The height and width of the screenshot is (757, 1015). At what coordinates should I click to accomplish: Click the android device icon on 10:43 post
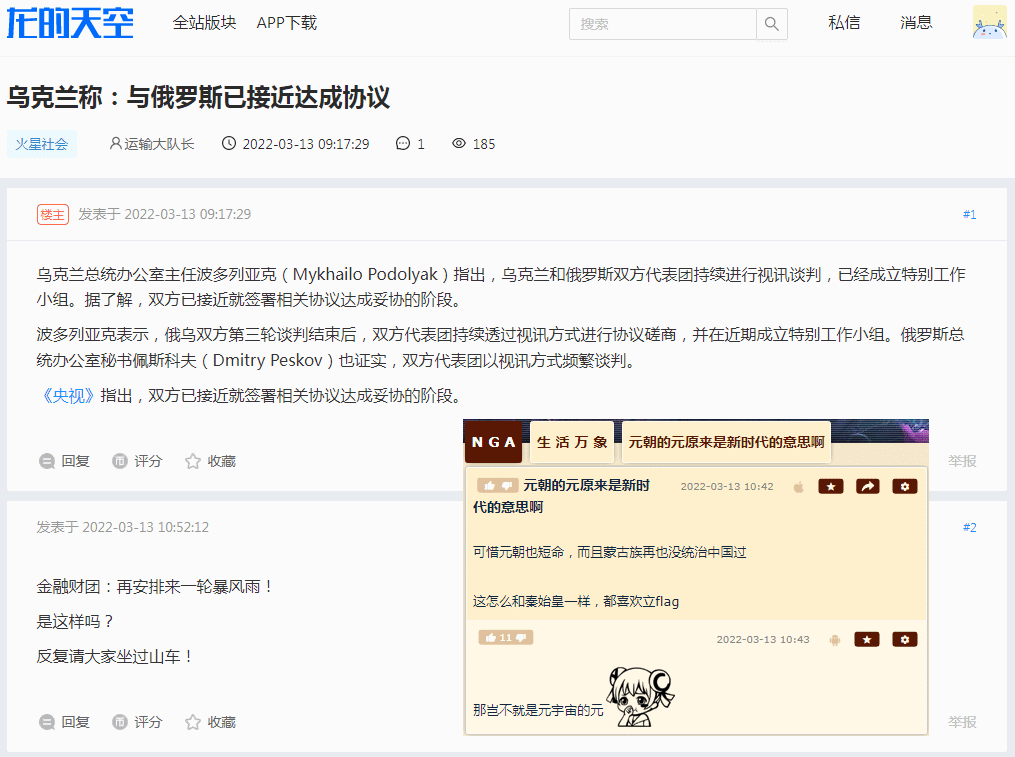click(834, 640)
